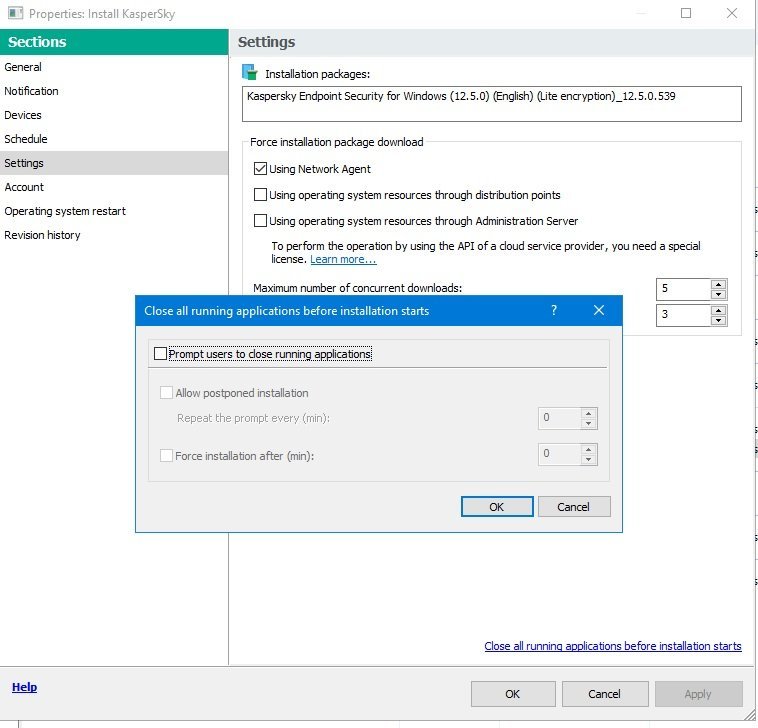Select the Settings section
The height and width of the screenshot is (728, 758).
114,163
